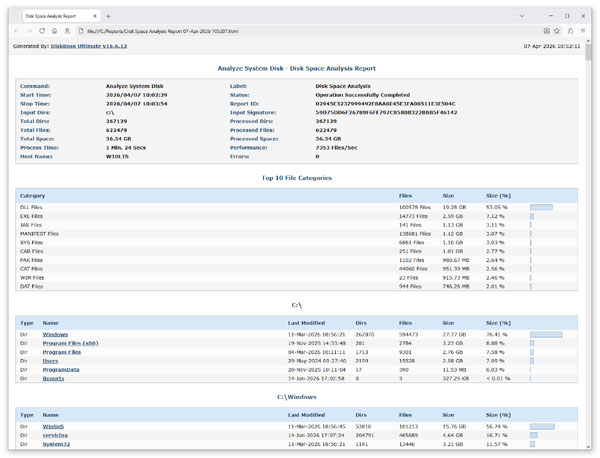
Task: Click the WIM Files category row
Action: (x=297, y=278)
